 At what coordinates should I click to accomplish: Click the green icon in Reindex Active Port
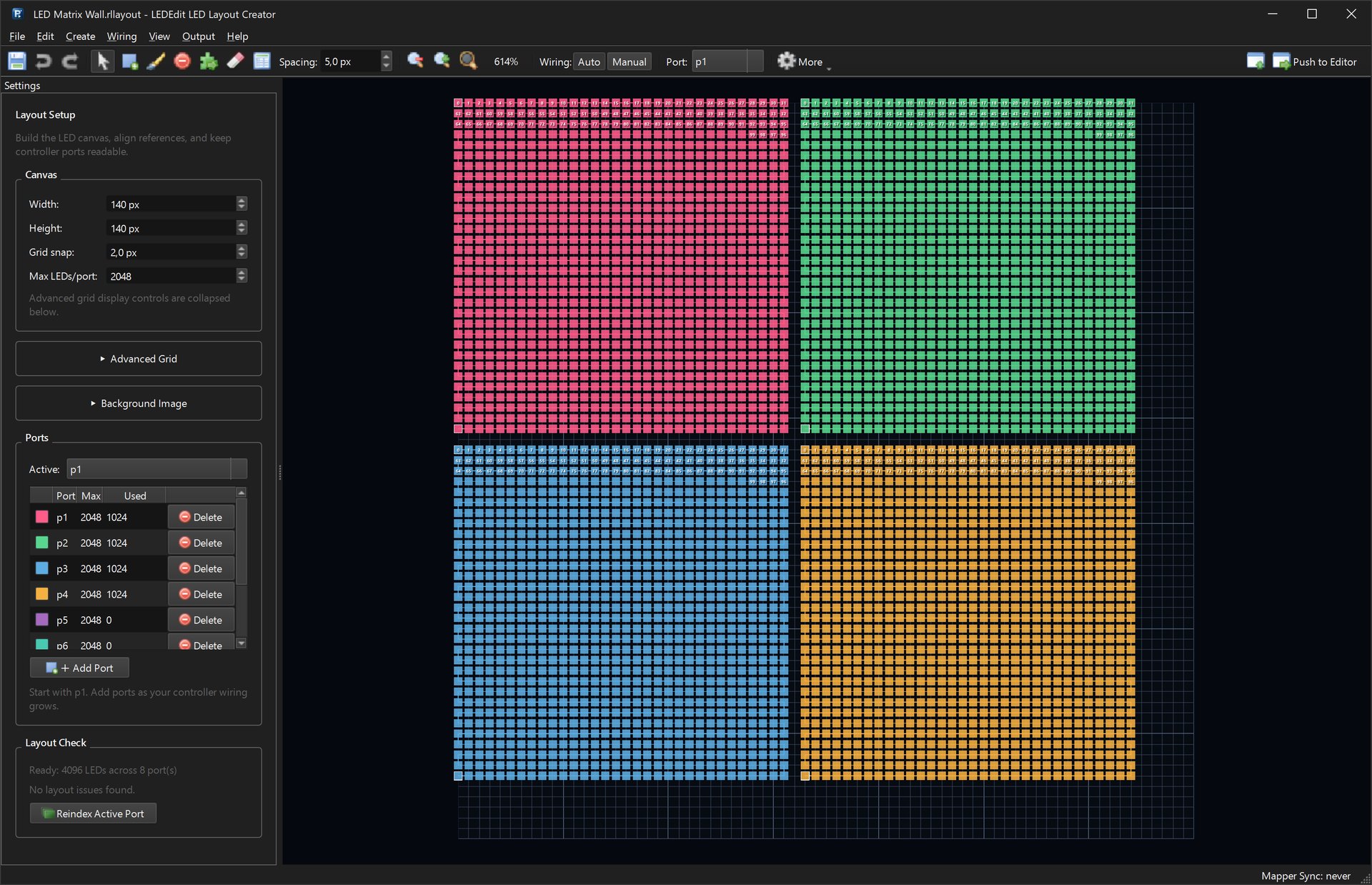(48, 814)
